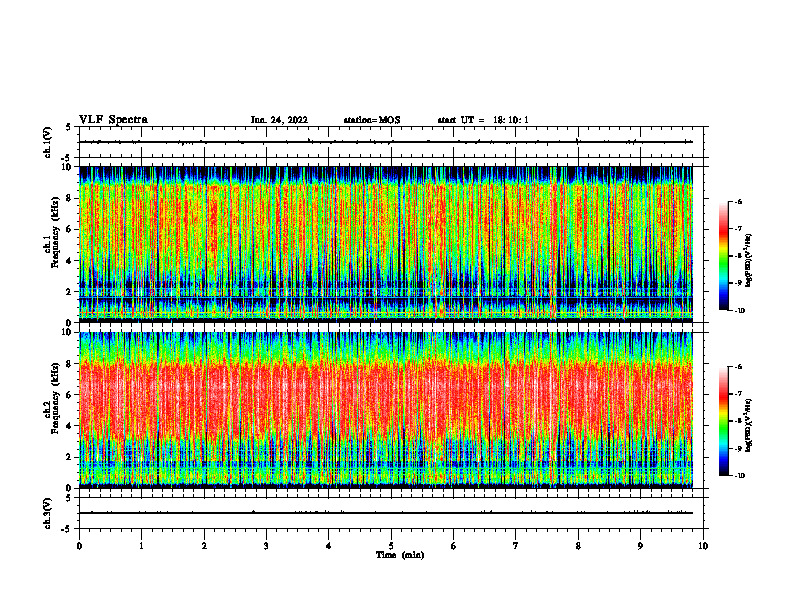Viewport: 792px width, 612px height.
Task: Click time axis tick label "8"
Action: tap(578, 546)
